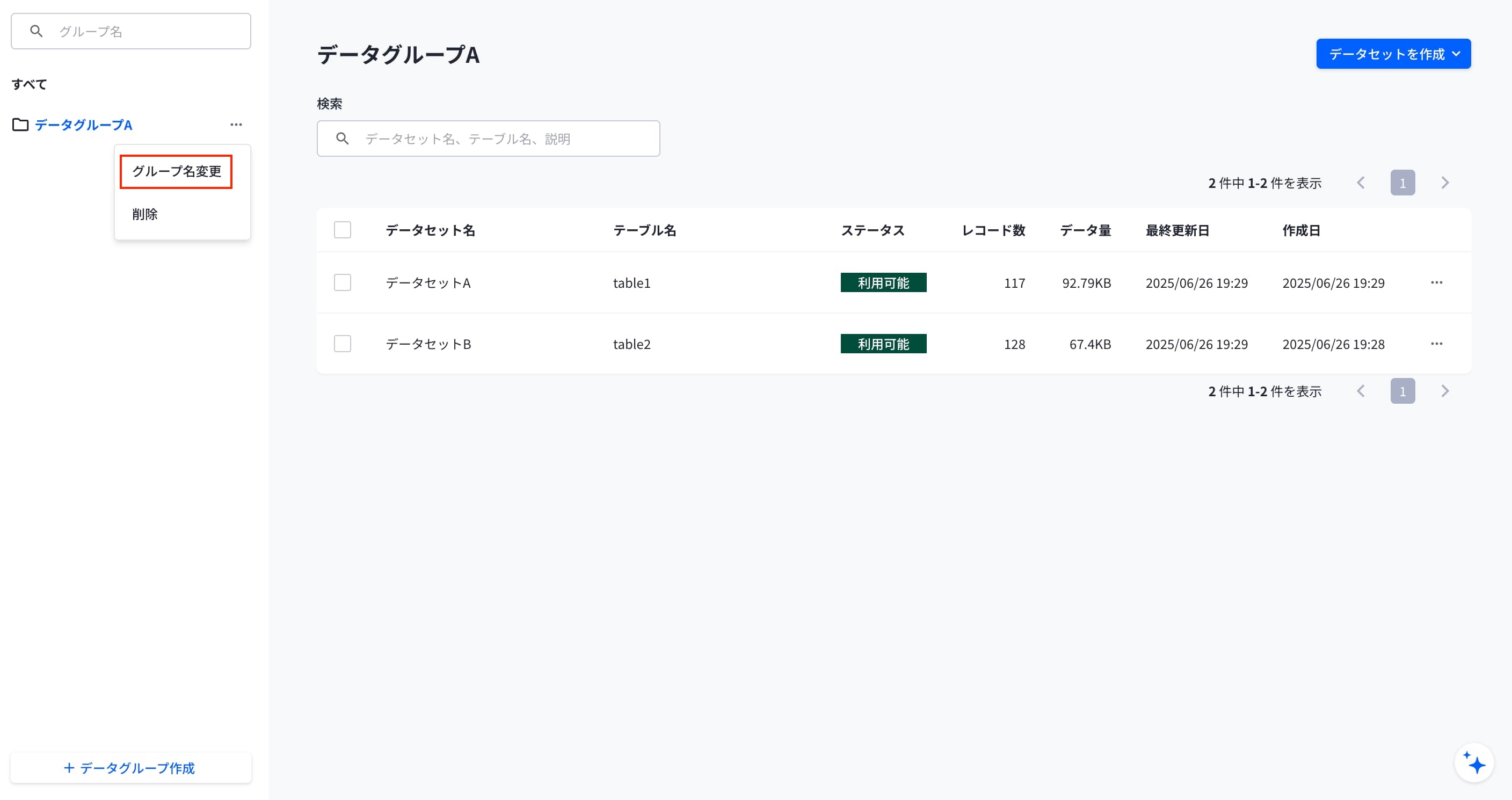Click the record count 117
The width and height of the screenshot is (1512, 800).
(x=1014, y=283)
